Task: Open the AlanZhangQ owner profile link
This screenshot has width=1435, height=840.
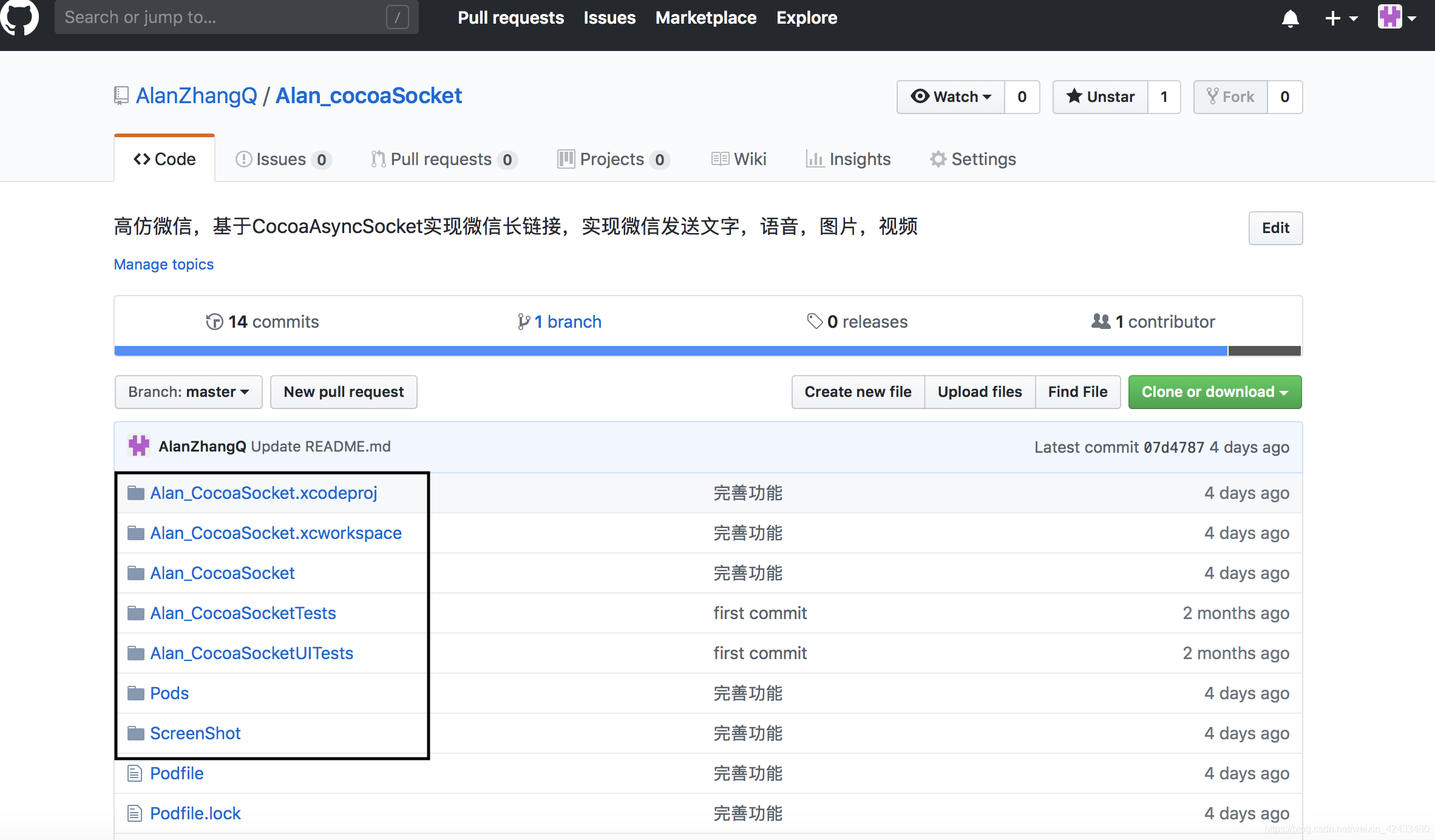Action: (x=196, y=96)
